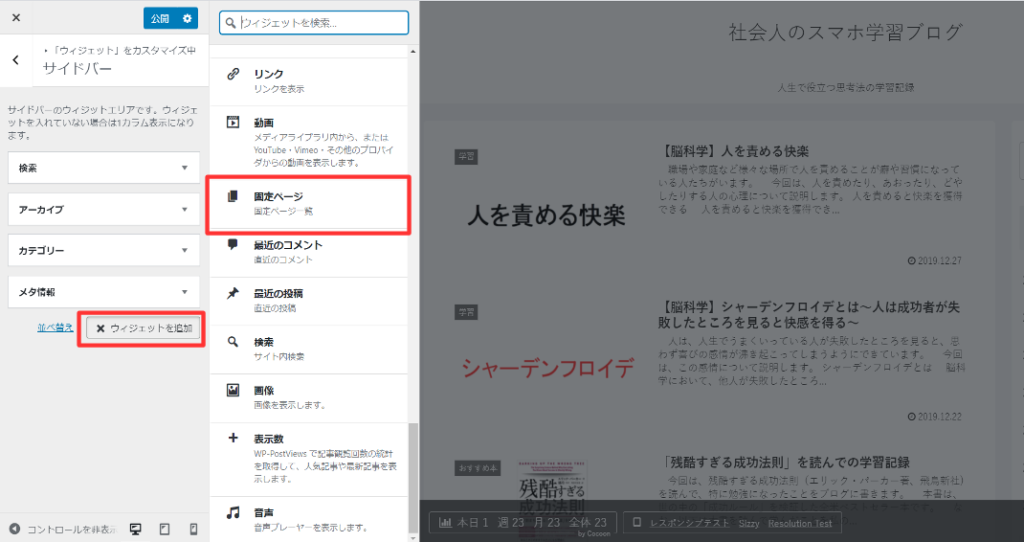Switch to tablet preview device

click(x=165, y=528)
